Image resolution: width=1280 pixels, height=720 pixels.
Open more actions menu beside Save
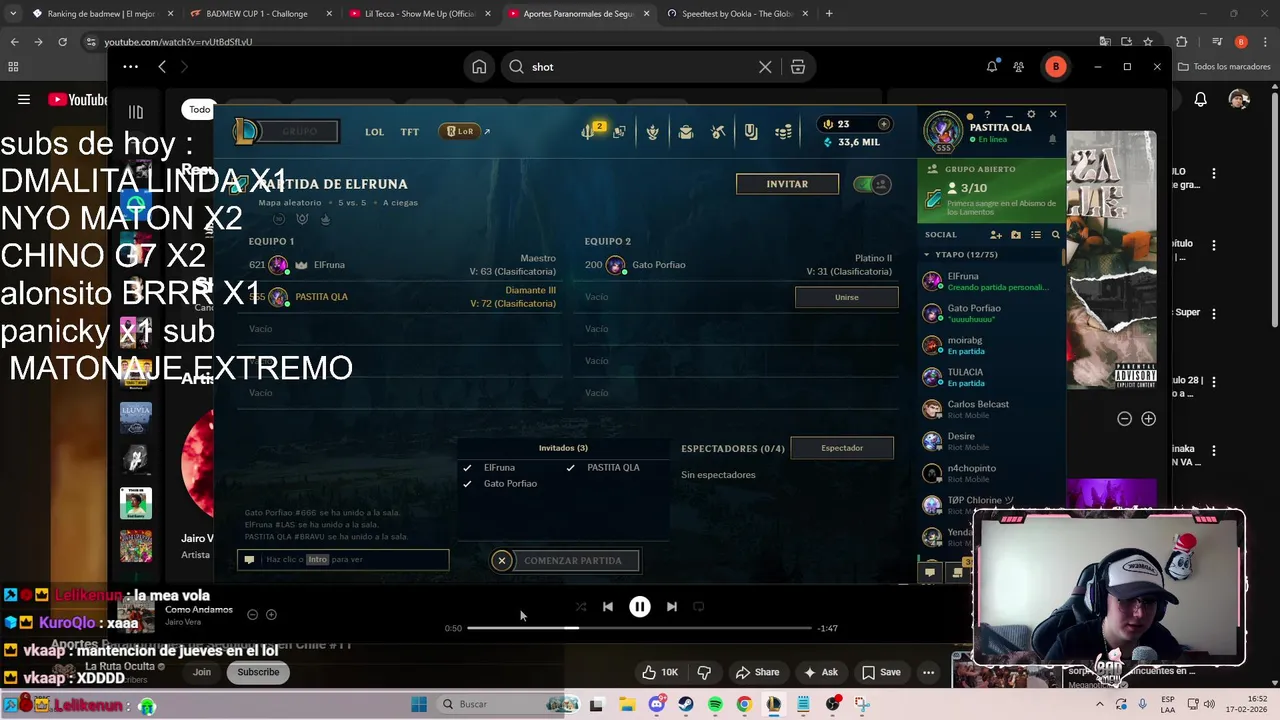tap(929, 672)
